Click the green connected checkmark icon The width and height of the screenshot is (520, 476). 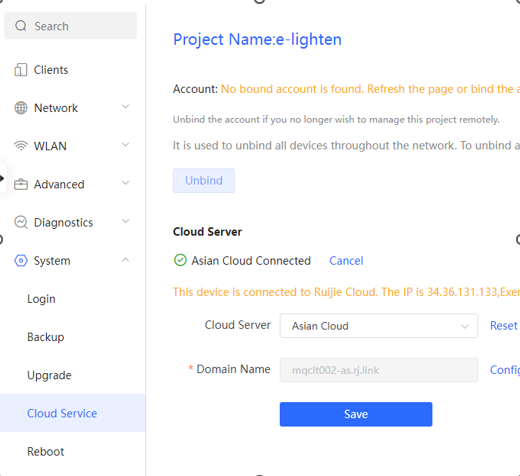180,260
